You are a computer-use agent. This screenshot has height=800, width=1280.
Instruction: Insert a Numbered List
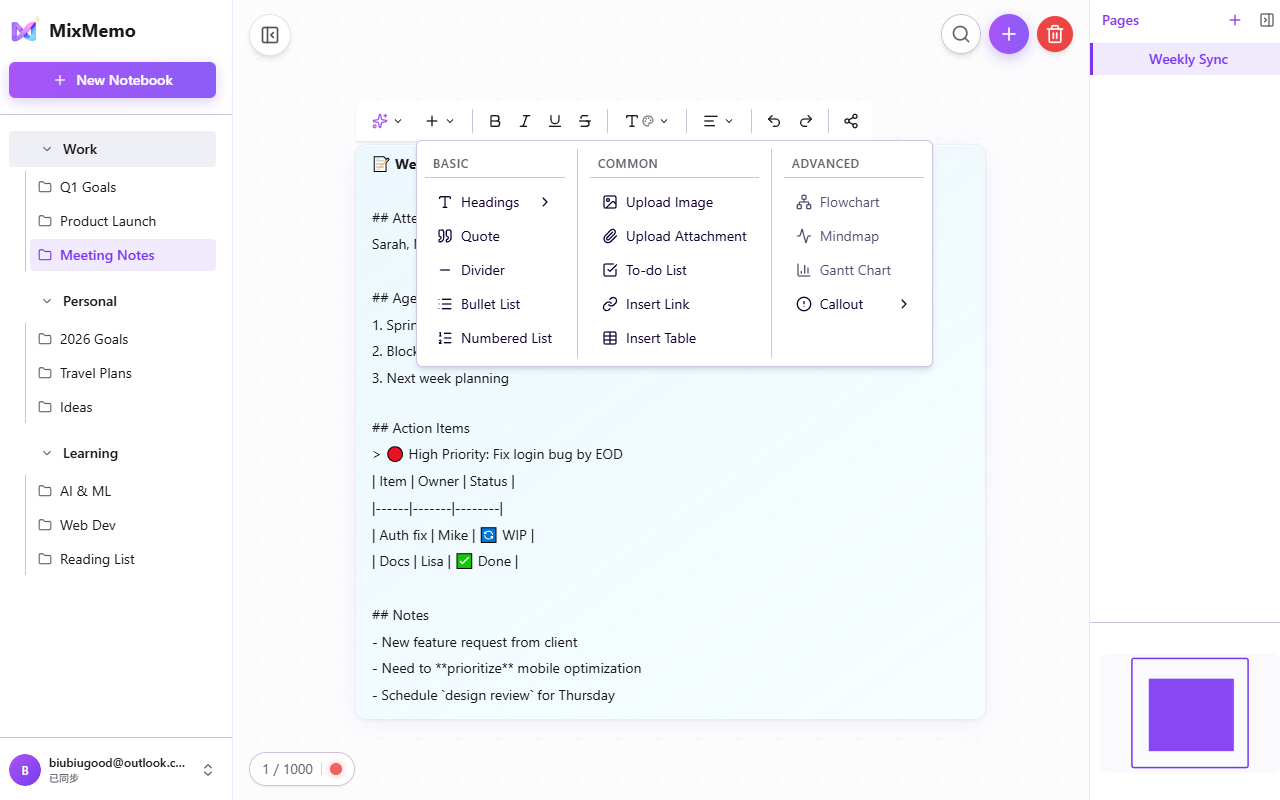click(x=495, y=338)
